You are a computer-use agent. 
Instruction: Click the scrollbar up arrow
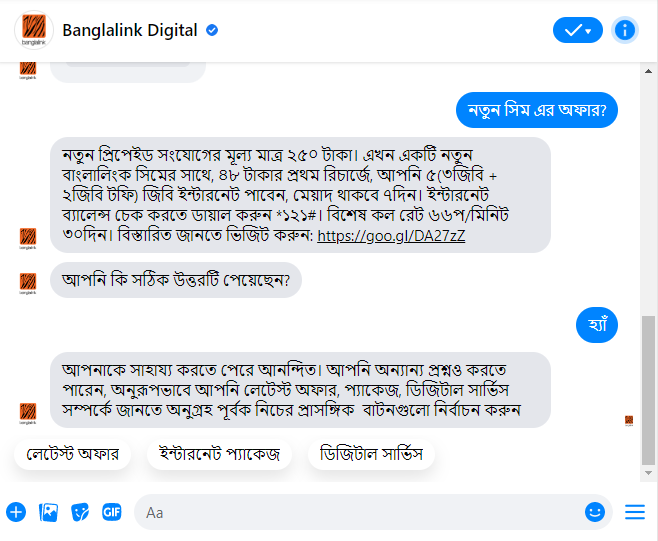[648, 71]
